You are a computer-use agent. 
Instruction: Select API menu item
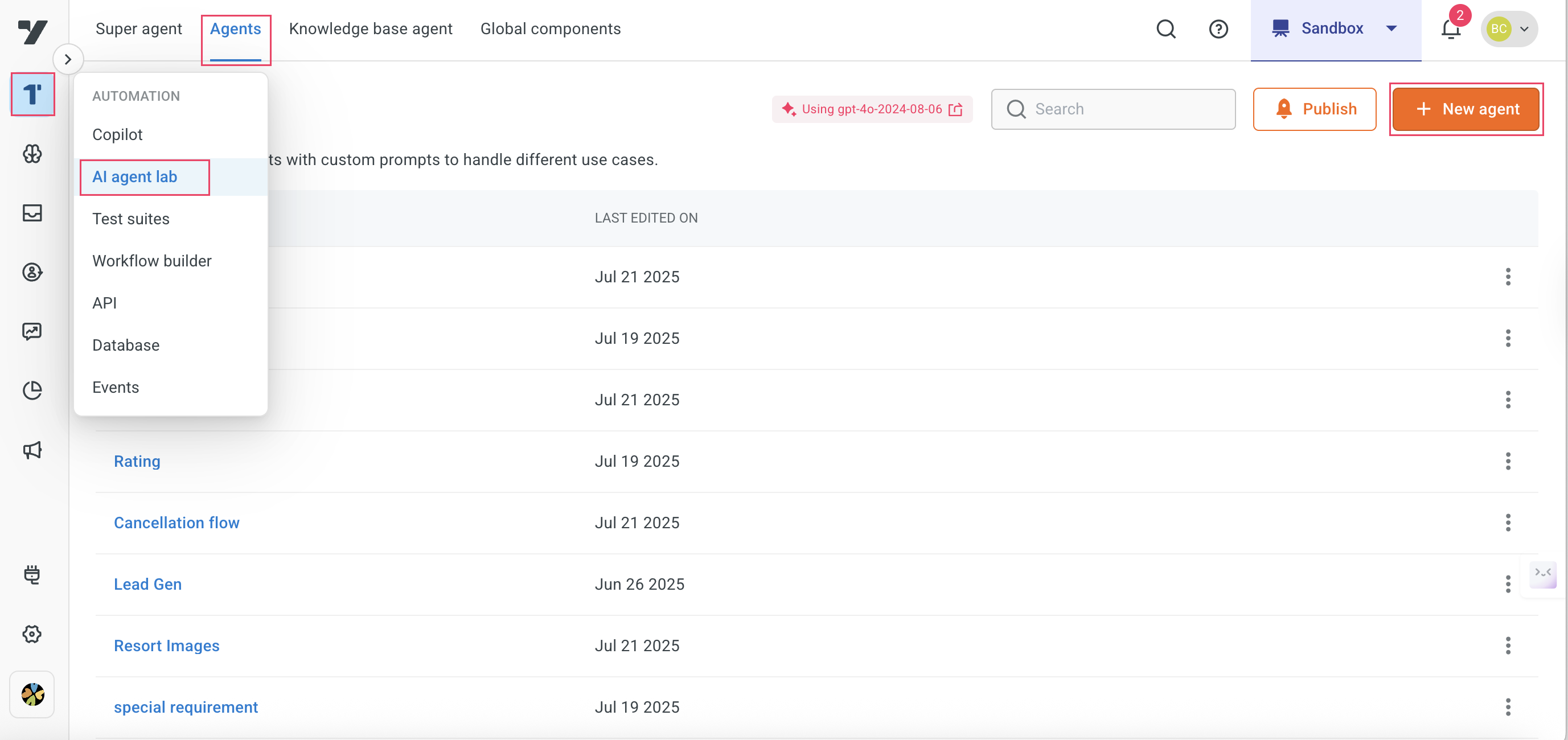(x=171, y=302)
